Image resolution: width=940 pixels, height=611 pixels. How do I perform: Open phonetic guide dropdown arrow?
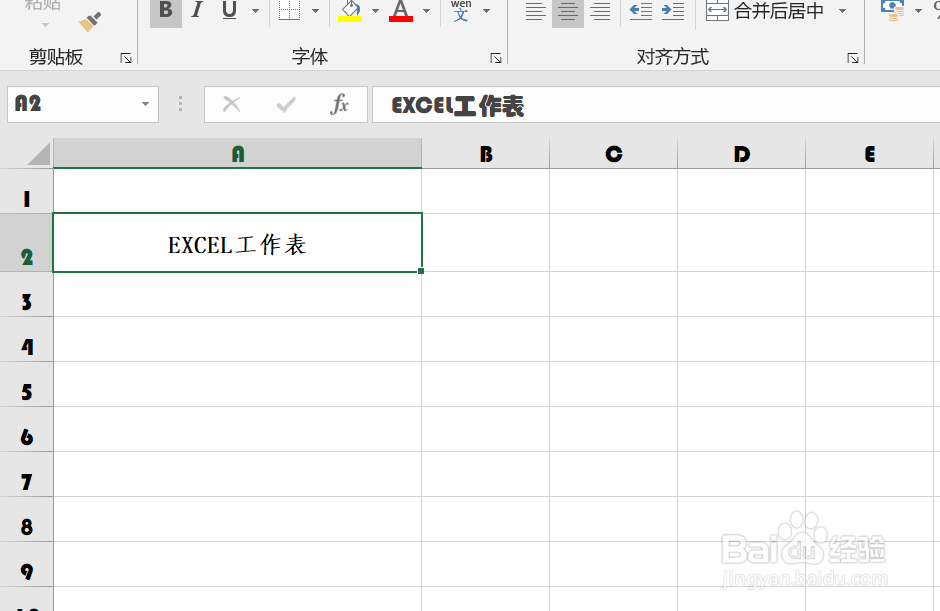tap(486, 11)
